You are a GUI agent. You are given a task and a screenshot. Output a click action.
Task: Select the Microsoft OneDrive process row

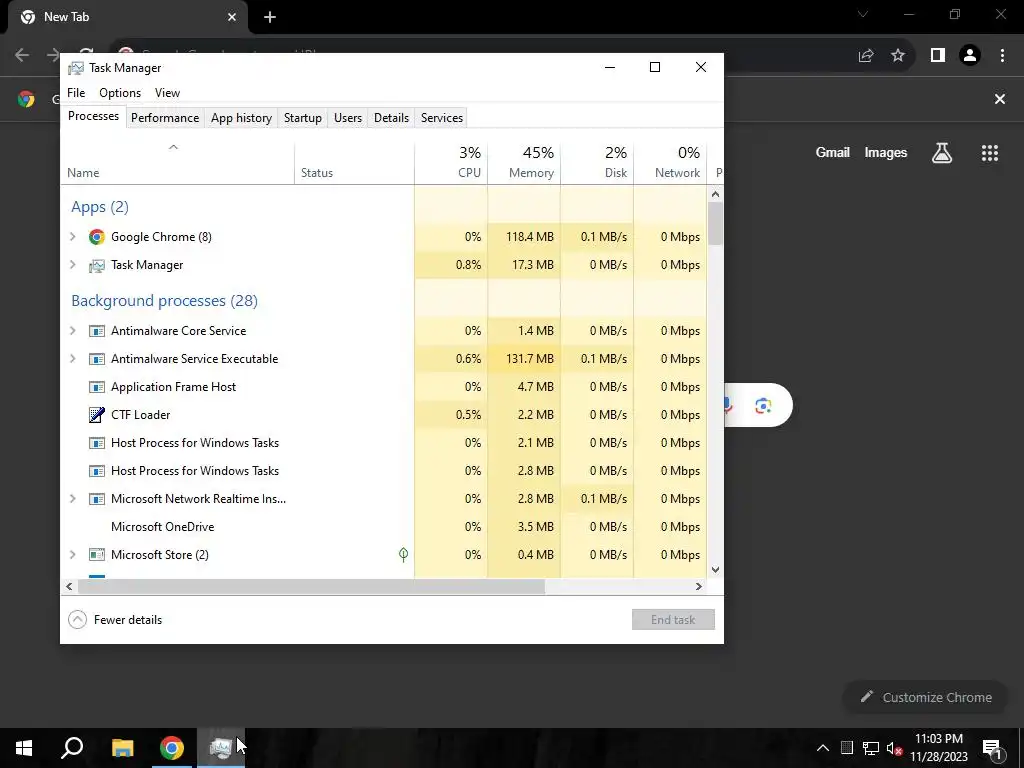384,526
